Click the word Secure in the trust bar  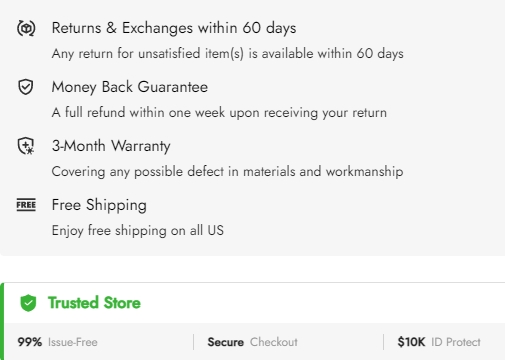click(225, 342)
